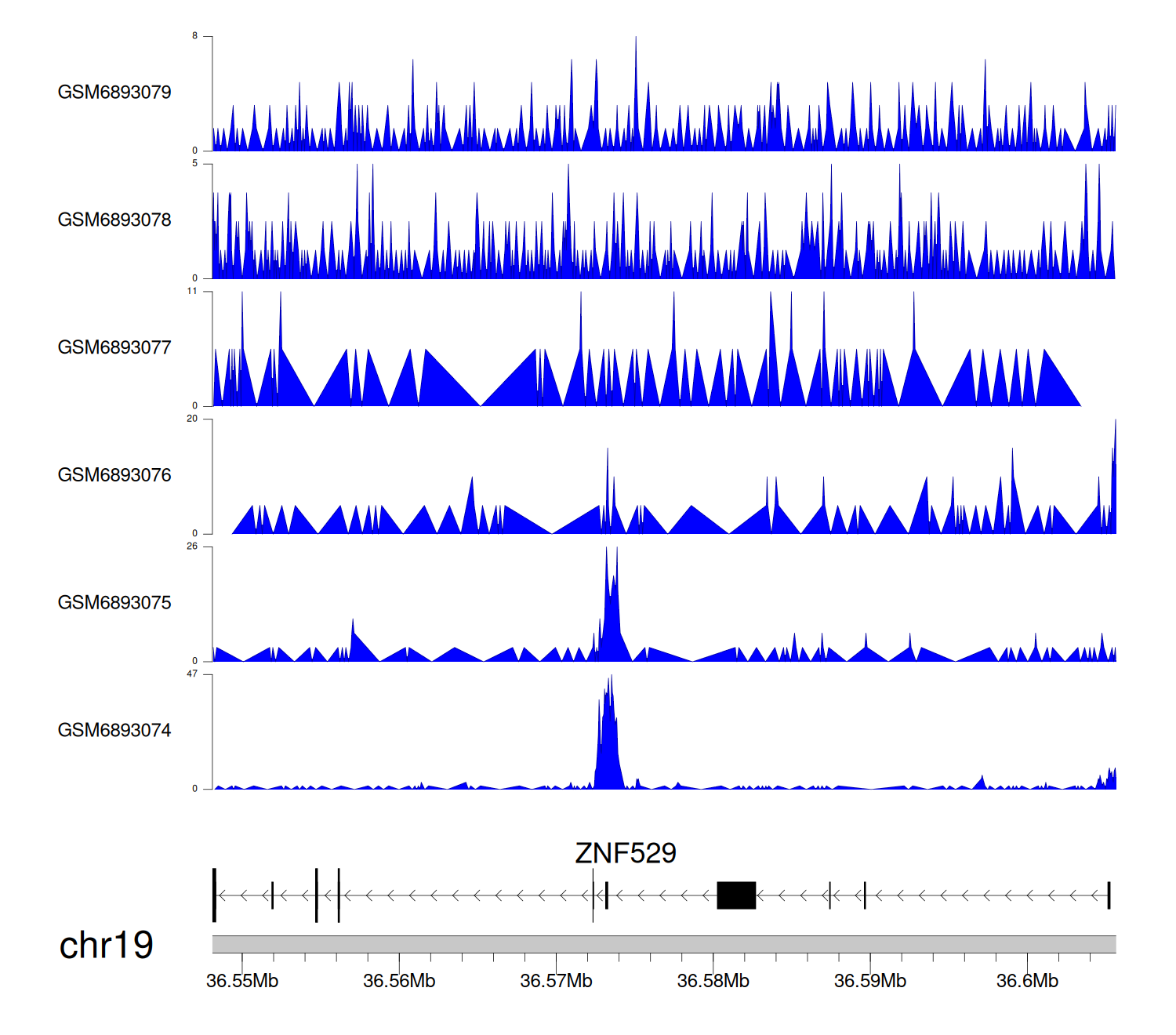Click the 36.6Mb position label

1027,981
